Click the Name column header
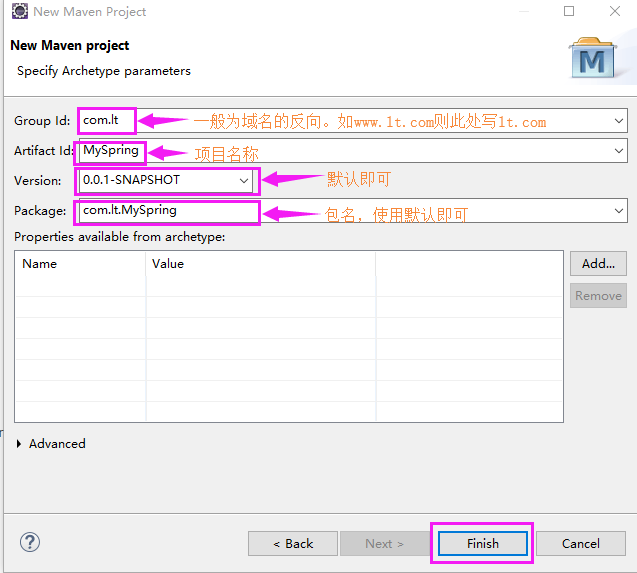This screenshot has width=637, height=573. 80,264
